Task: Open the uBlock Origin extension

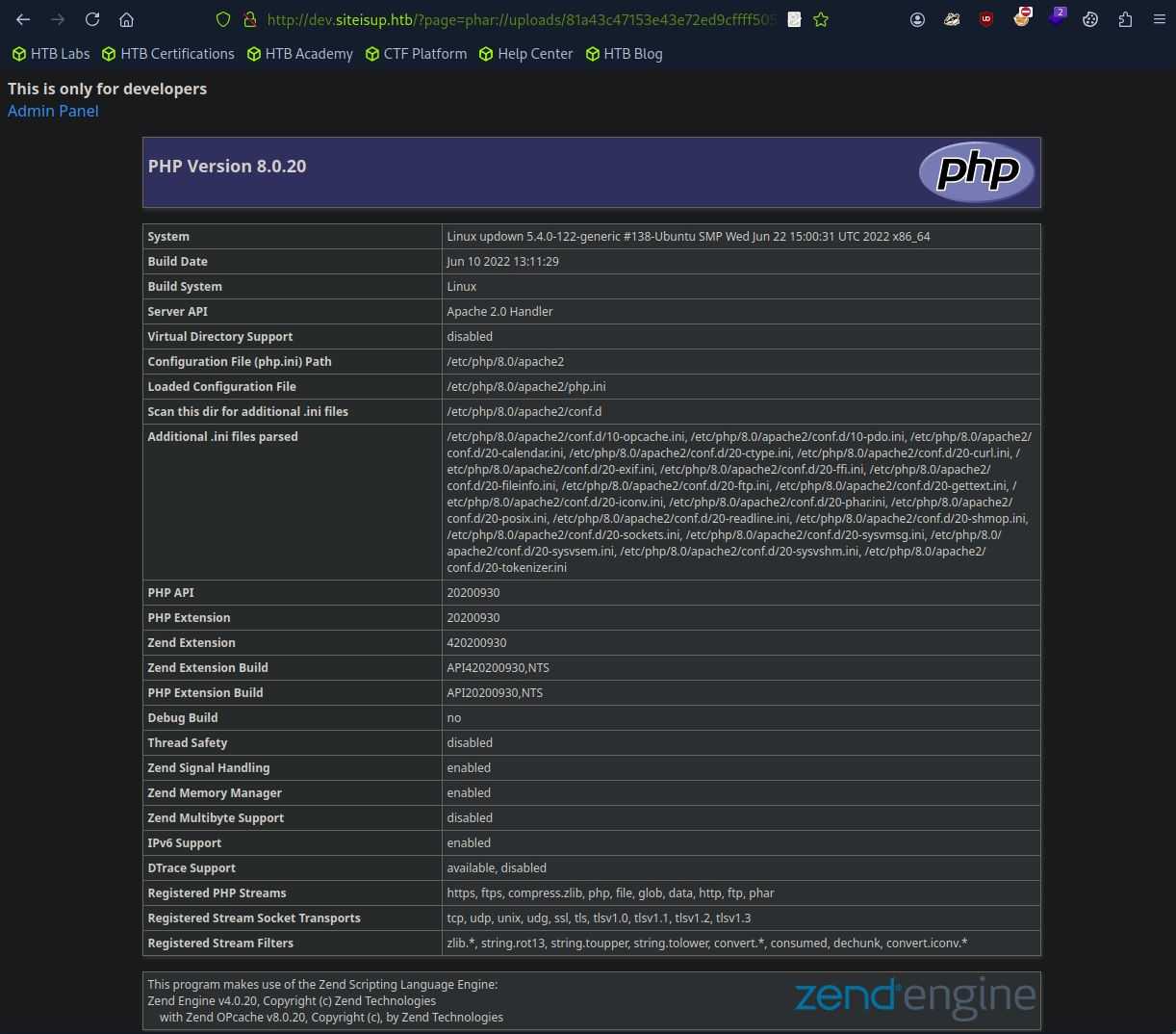Action: tap(986, 19)
